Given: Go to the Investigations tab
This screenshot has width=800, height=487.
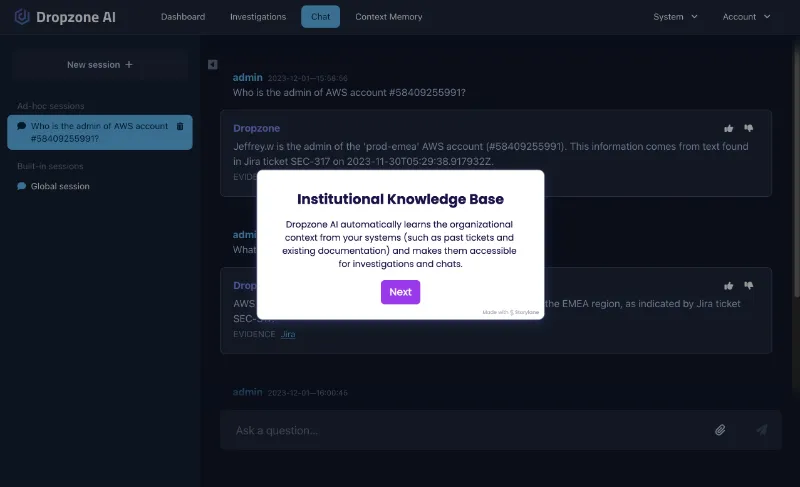Looking at the screenshot, I should click(x=258, y=17).
